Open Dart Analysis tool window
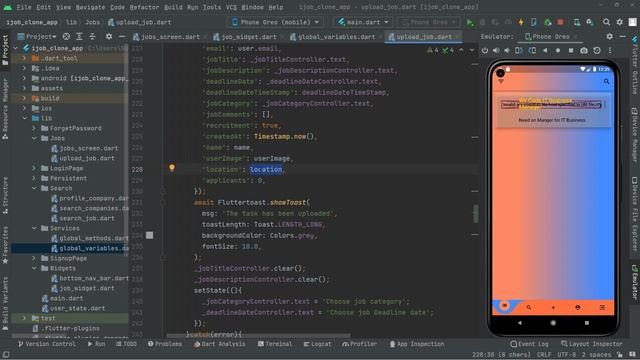Screen dimensions: 640x360 click(x=220, y=344)
